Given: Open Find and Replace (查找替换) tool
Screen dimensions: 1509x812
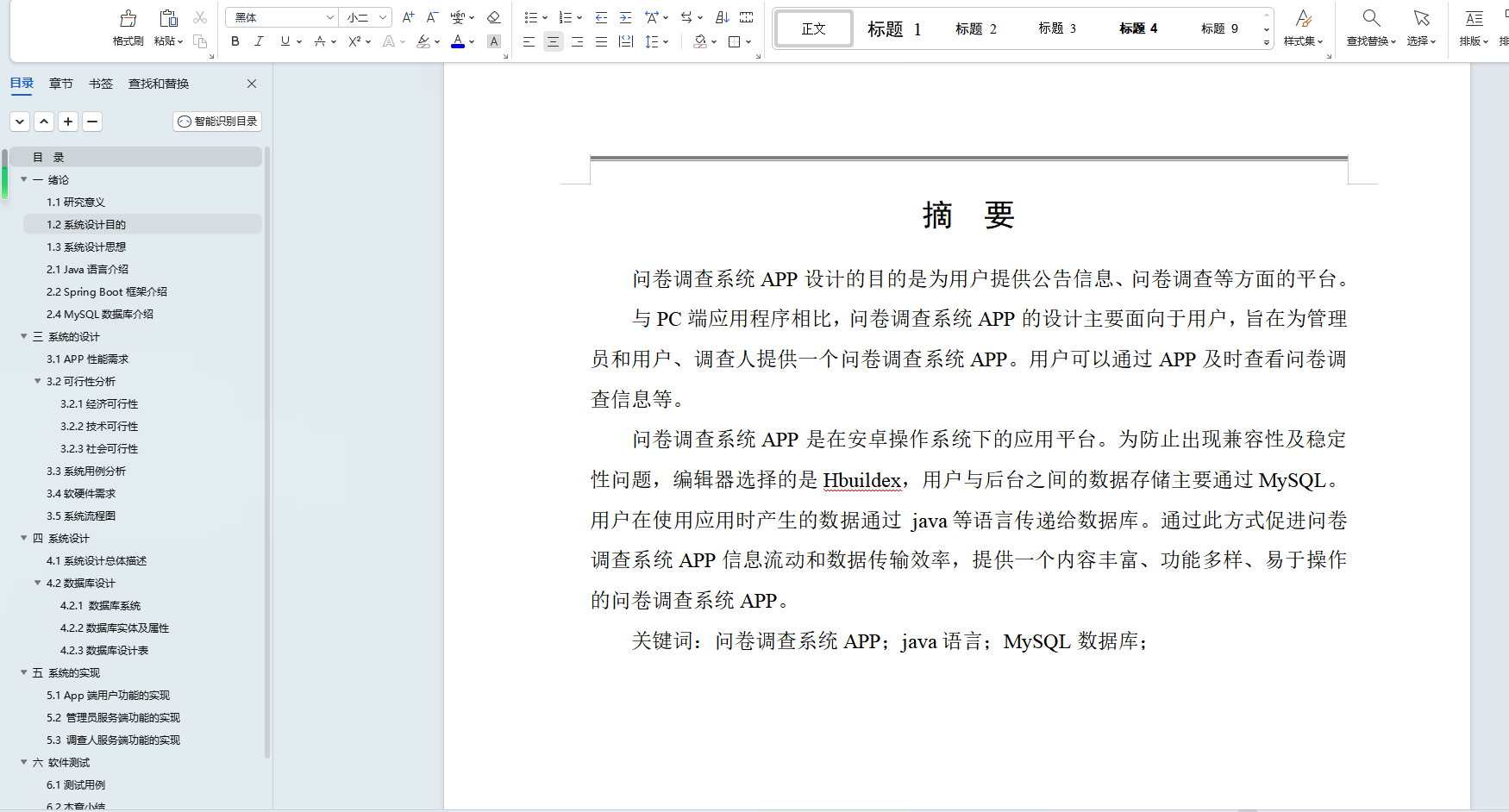Looking at the screenshot, I should pyautogui.click(x=1371, y=28).
